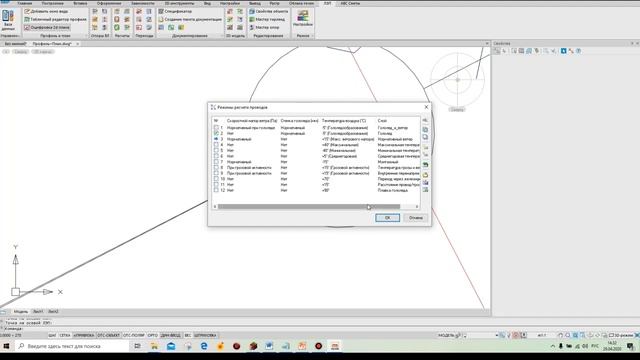Image resolution: width=640 pixels, height=360 pixels.
Task: Open the База данных tool in ribbon
Action: [8, 20]
